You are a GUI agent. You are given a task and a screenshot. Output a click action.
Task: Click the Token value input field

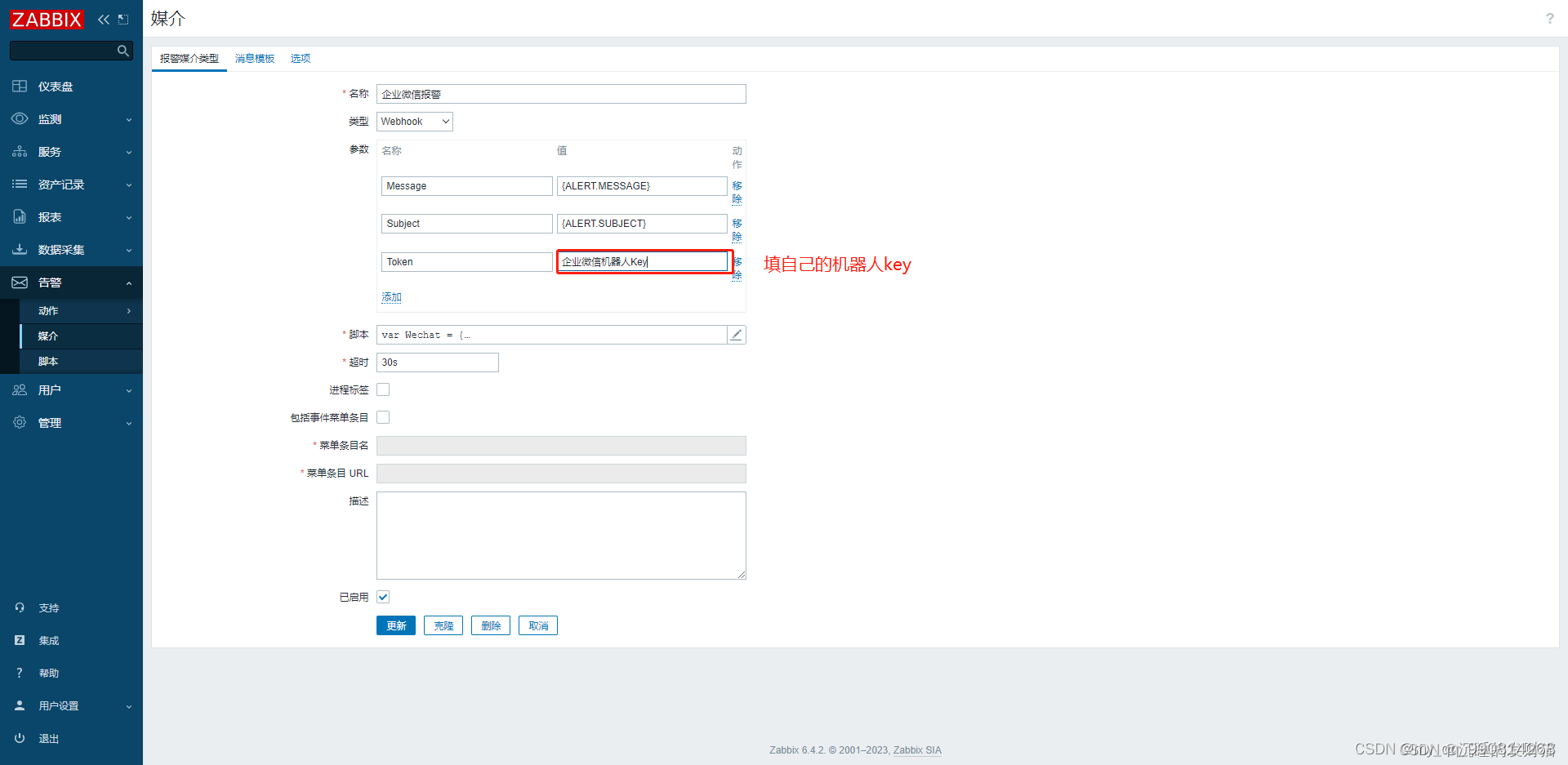point(642,262)
